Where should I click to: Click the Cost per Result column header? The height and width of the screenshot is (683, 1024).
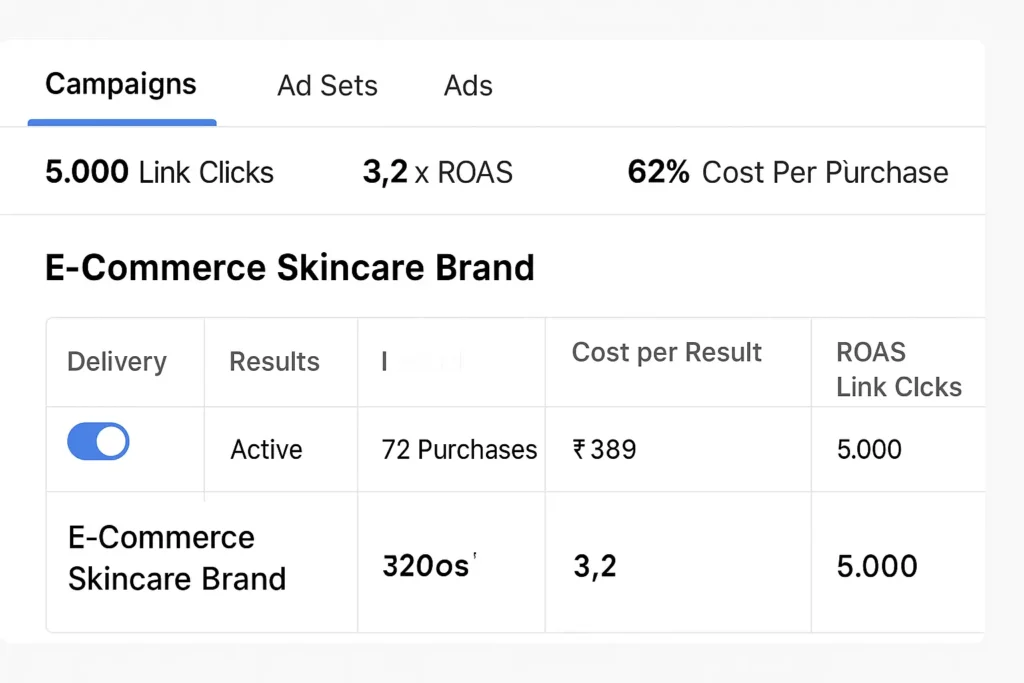(x=666, y=352)
